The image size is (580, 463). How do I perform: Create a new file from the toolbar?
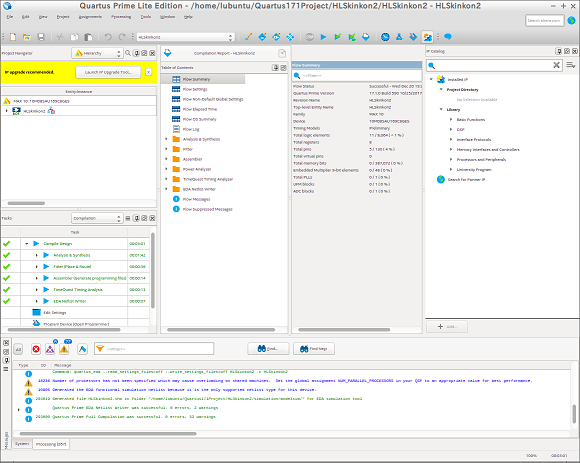click(13, 37)
